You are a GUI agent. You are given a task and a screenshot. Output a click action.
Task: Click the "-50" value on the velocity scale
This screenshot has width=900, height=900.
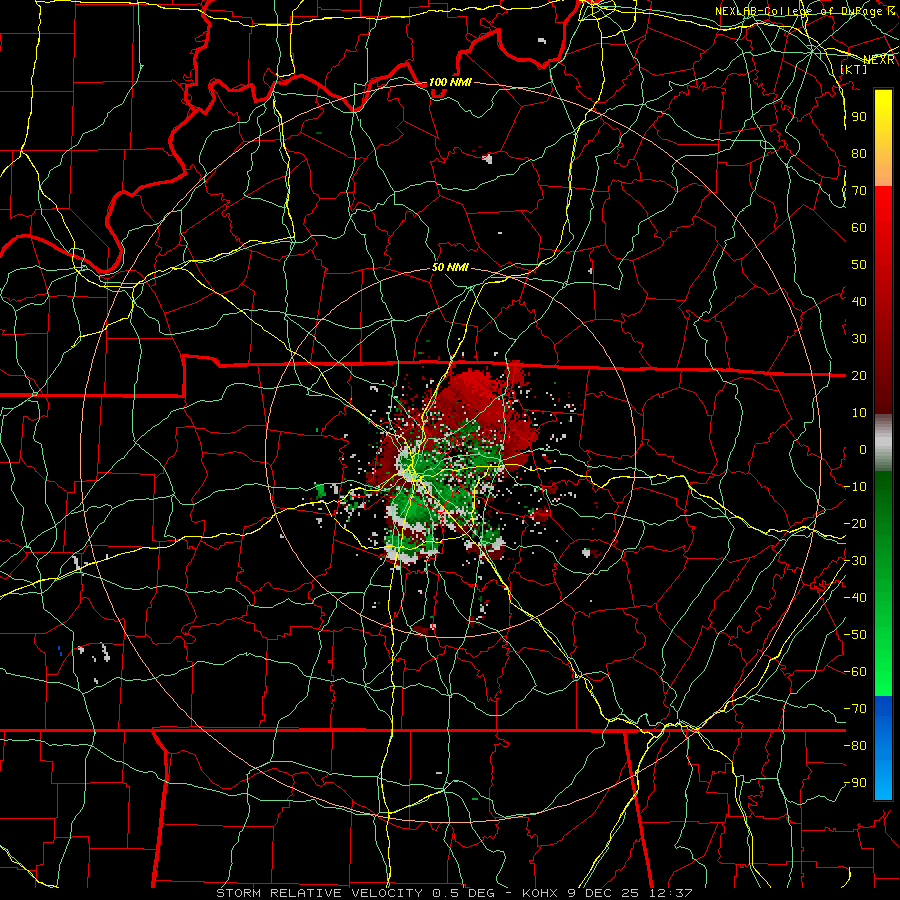tap(855, 635)
